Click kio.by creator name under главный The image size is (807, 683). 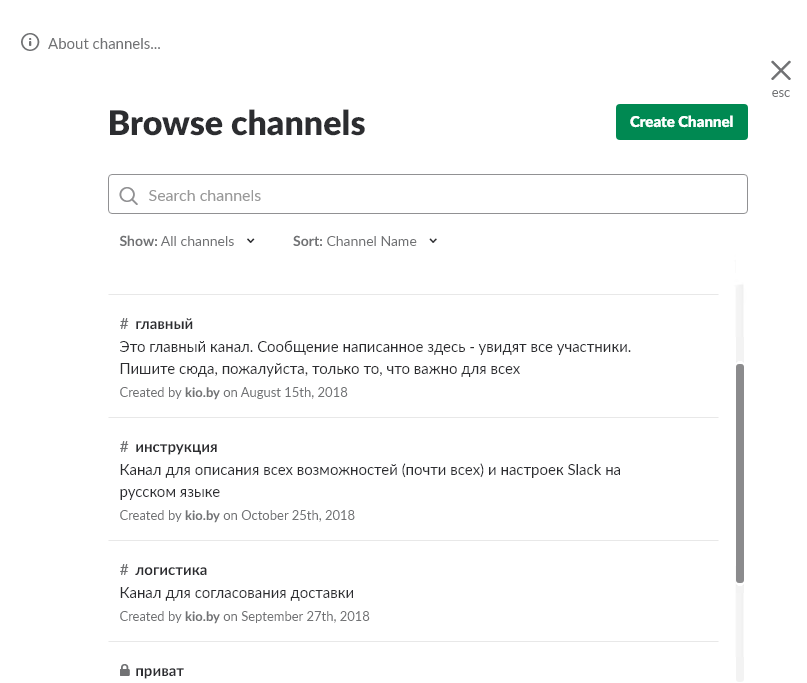[202, 393]
